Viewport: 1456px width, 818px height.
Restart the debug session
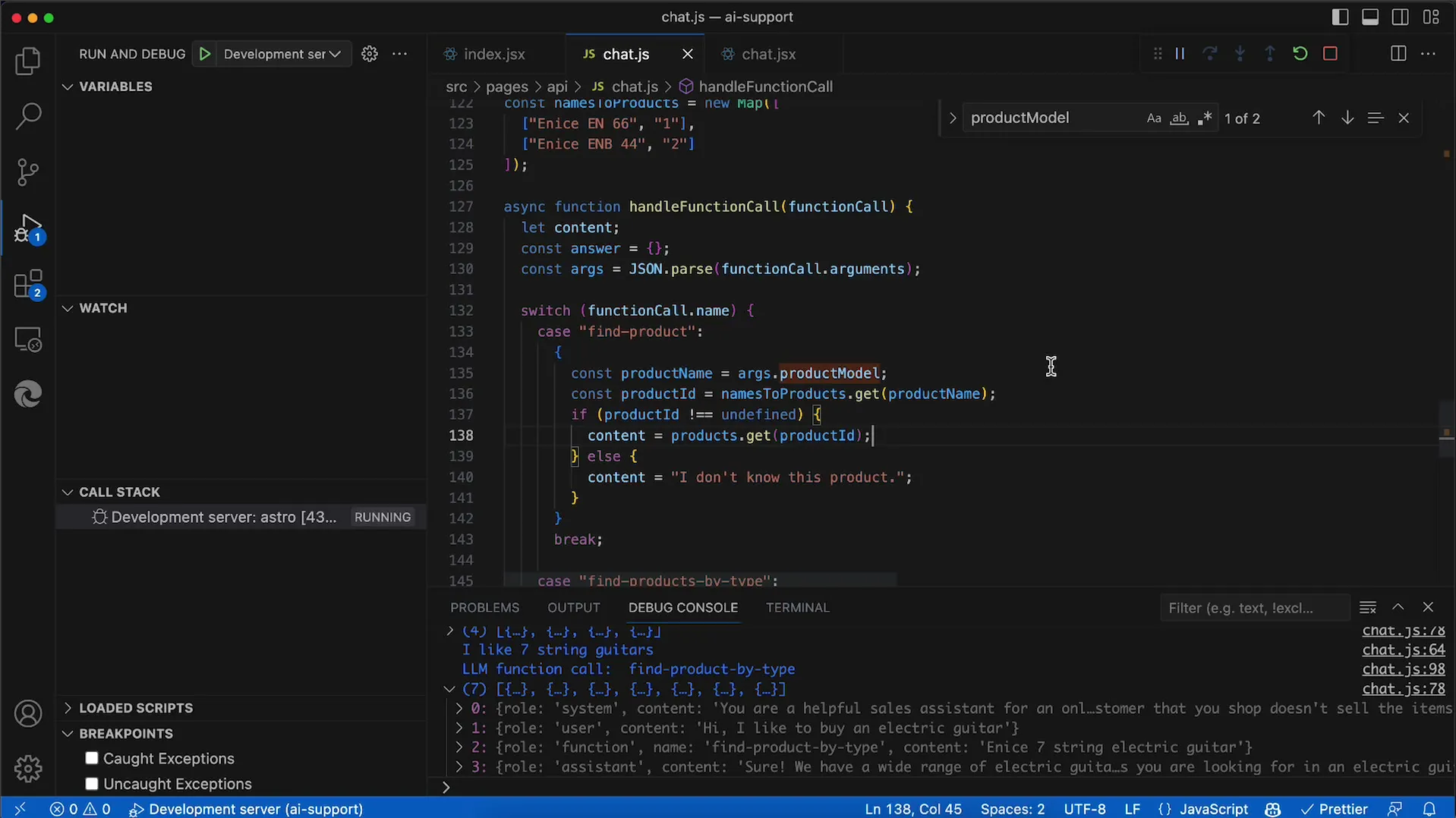(x=1300, y=54)
